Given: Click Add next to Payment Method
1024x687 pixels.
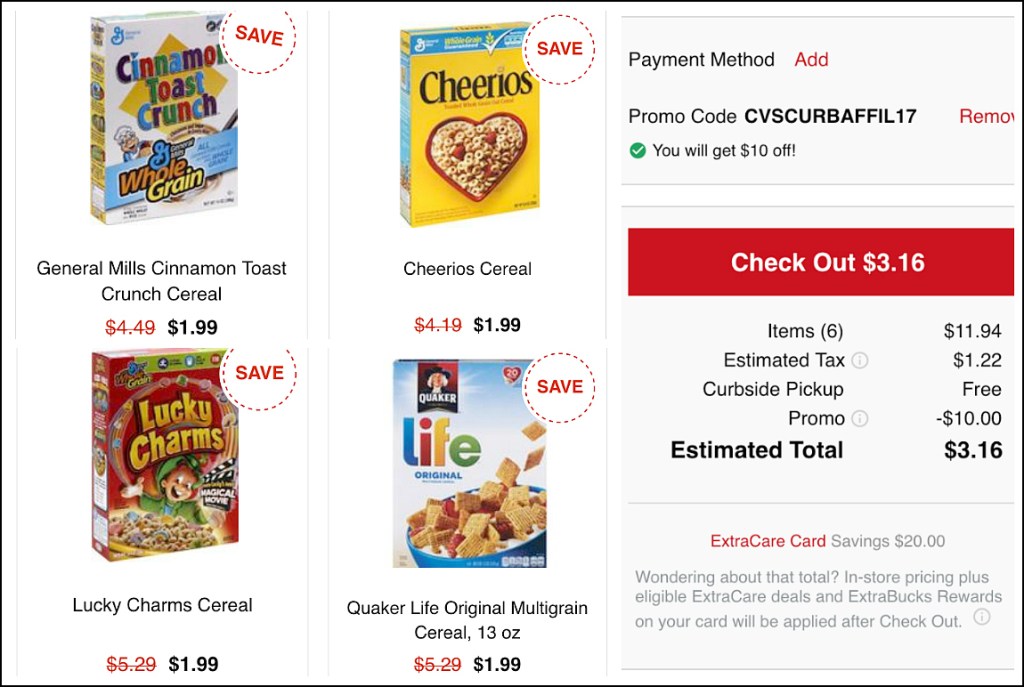Looking at the screenshot, I should pos(811,60).
